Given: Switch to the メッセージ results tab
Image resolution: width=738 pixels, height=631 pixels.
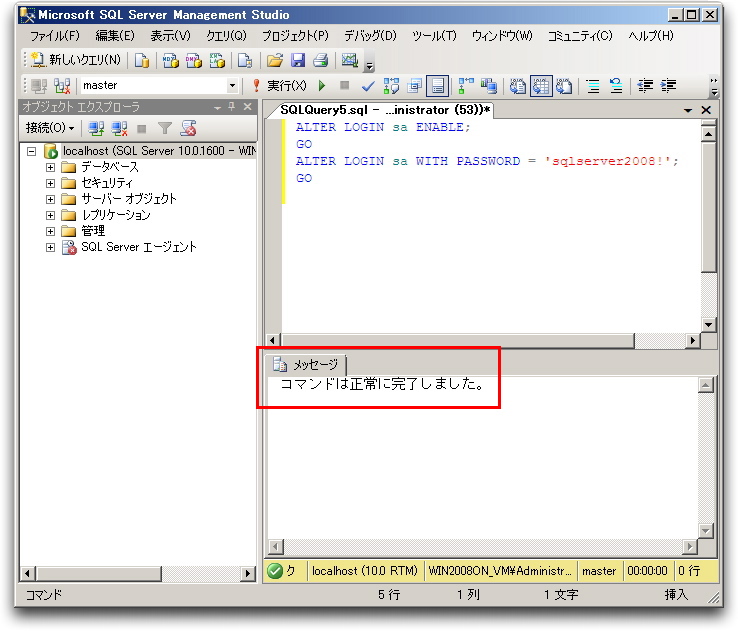Looking at the screenshot, I should coord(306,364).
